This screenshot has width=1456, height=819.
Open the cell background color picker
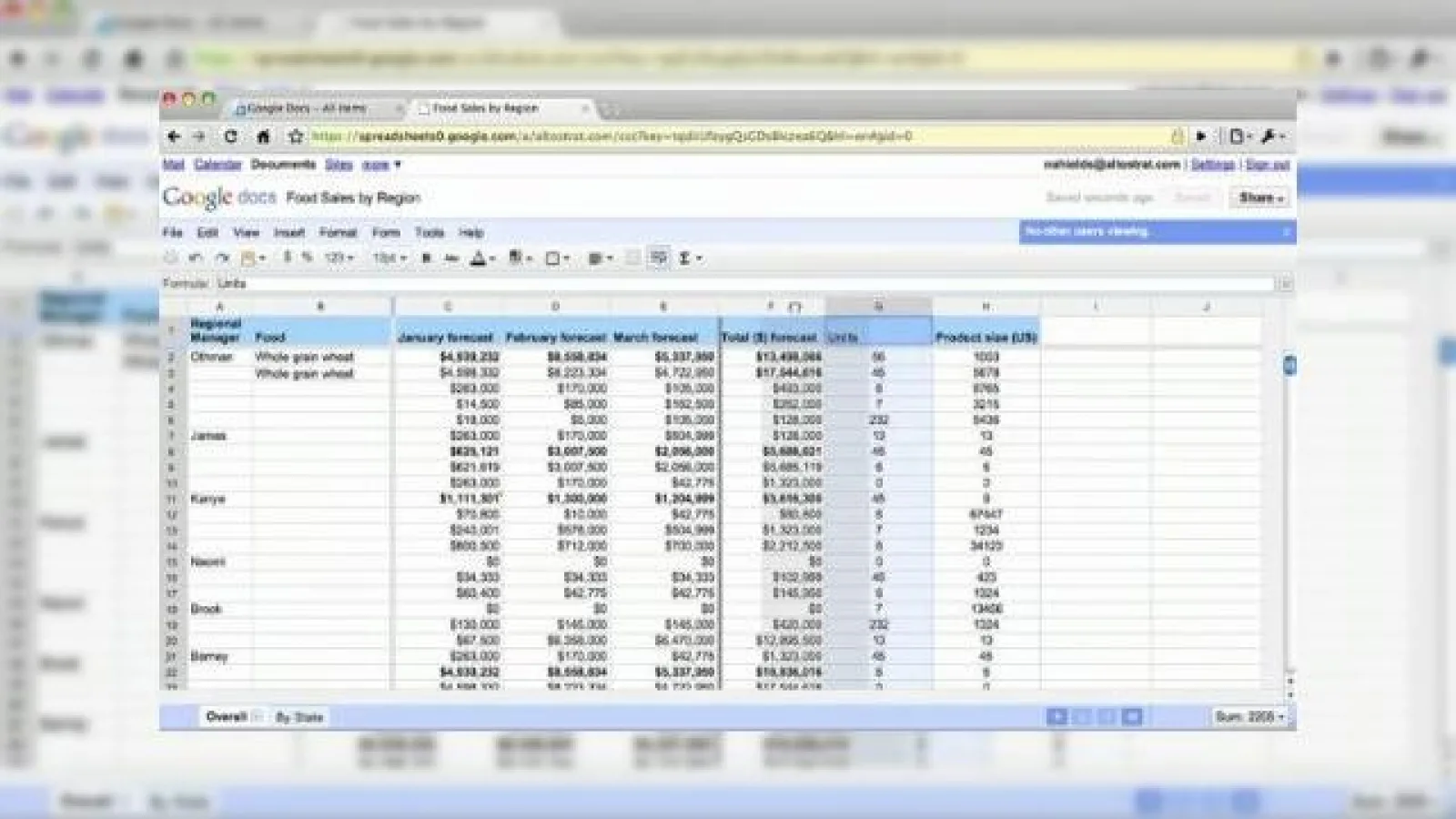pos(520,258)
